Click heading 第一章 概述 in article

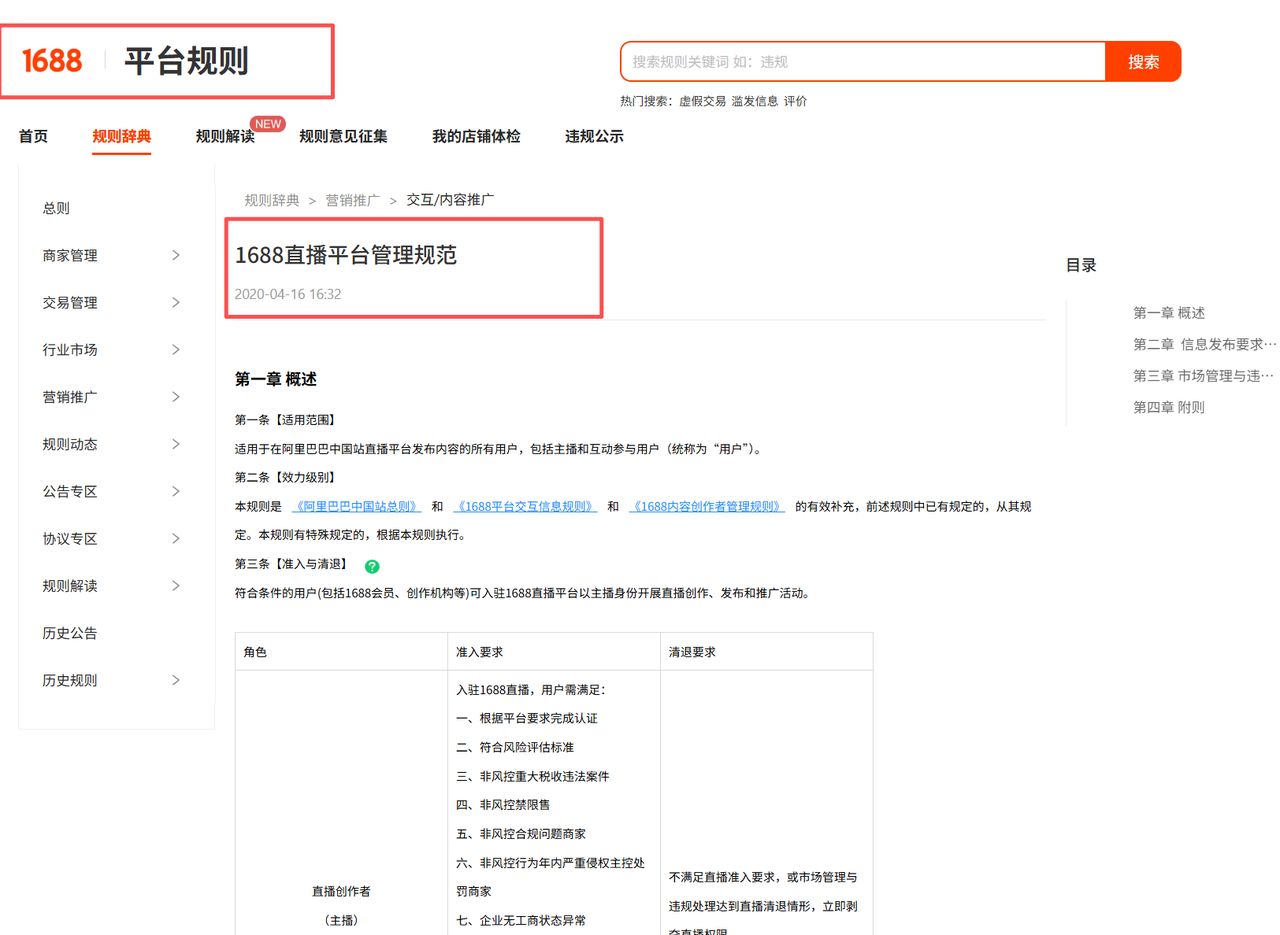pos(276,379)
